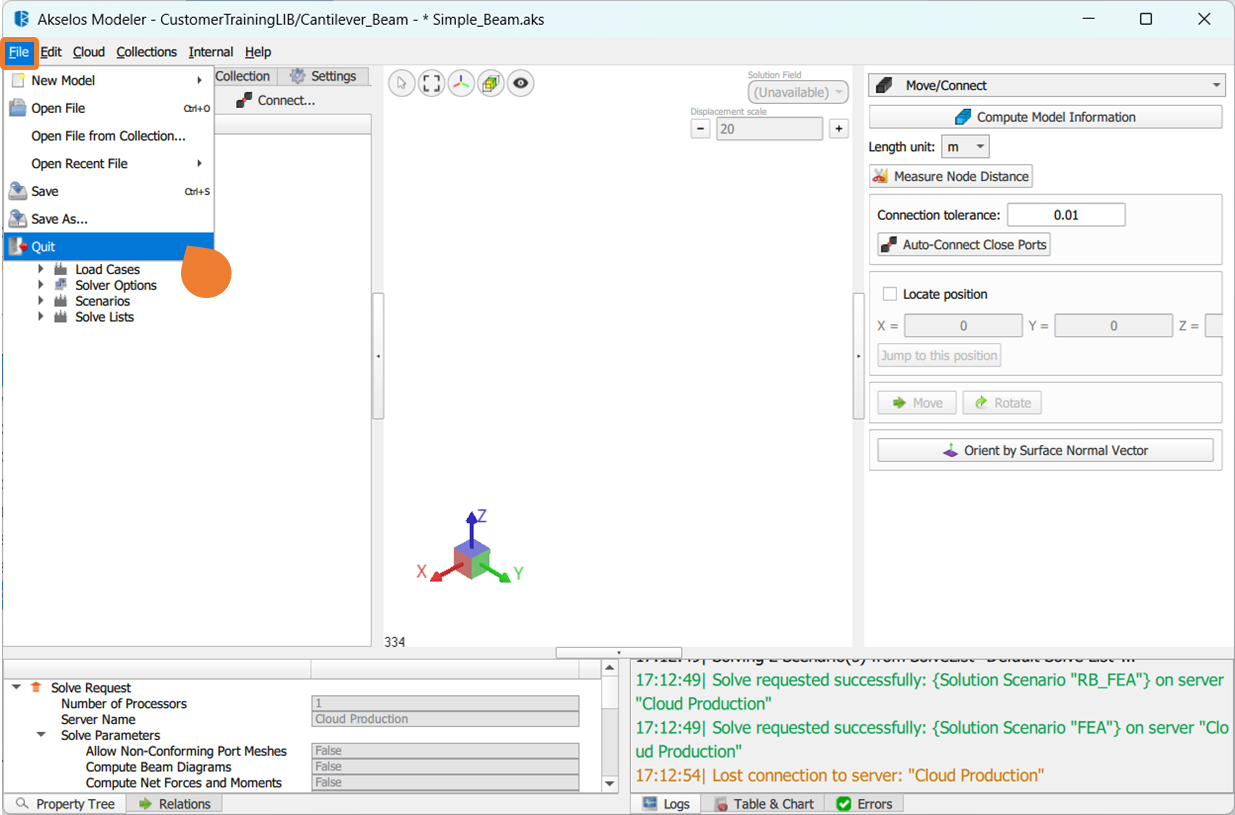This screenshot has height=815, width=1235.
Task: Open the Move/Connect mode dropdown
Action: [1046, 86]
